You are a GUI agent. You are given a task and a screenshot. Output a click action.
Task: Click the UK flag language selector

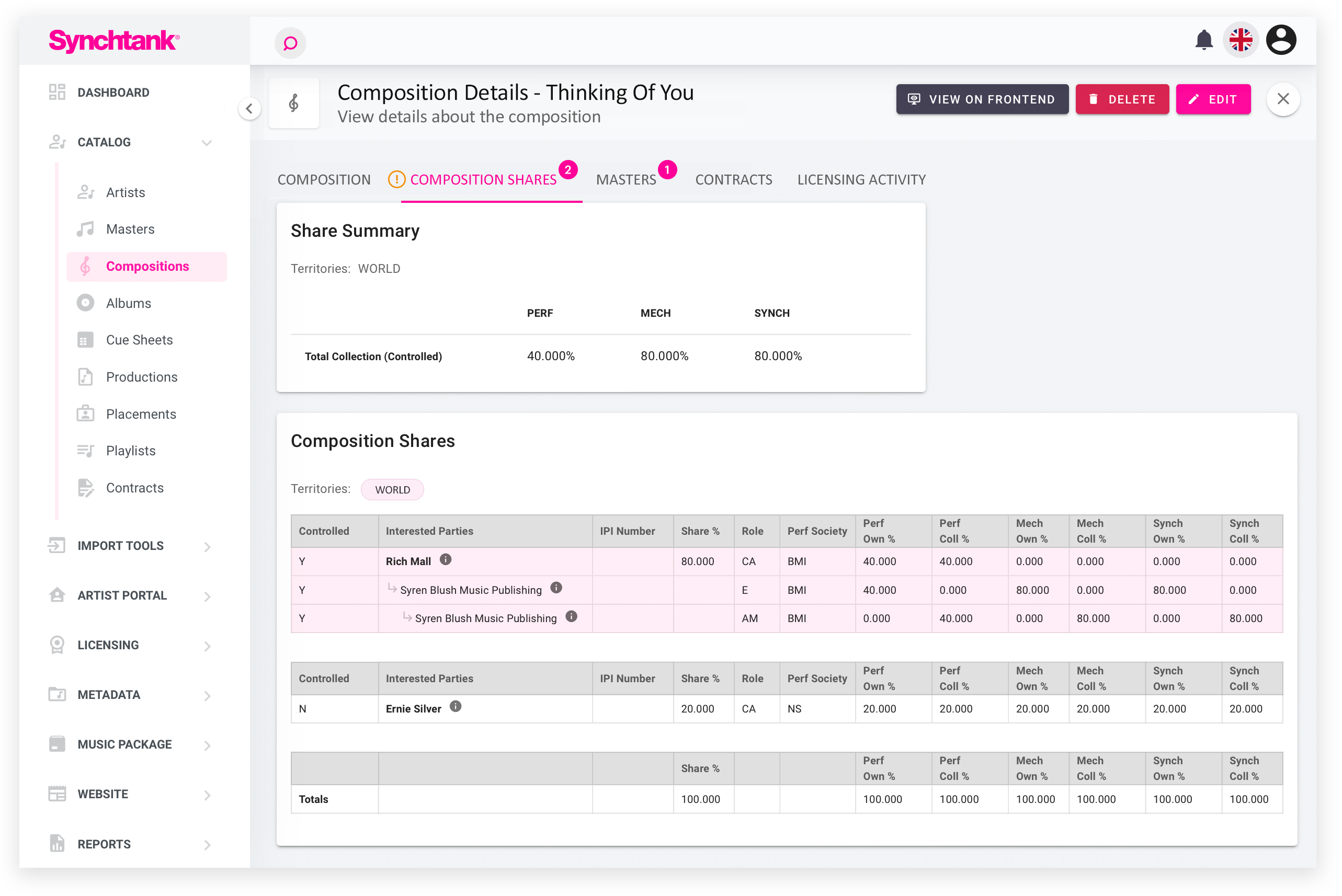(1240, 40)
